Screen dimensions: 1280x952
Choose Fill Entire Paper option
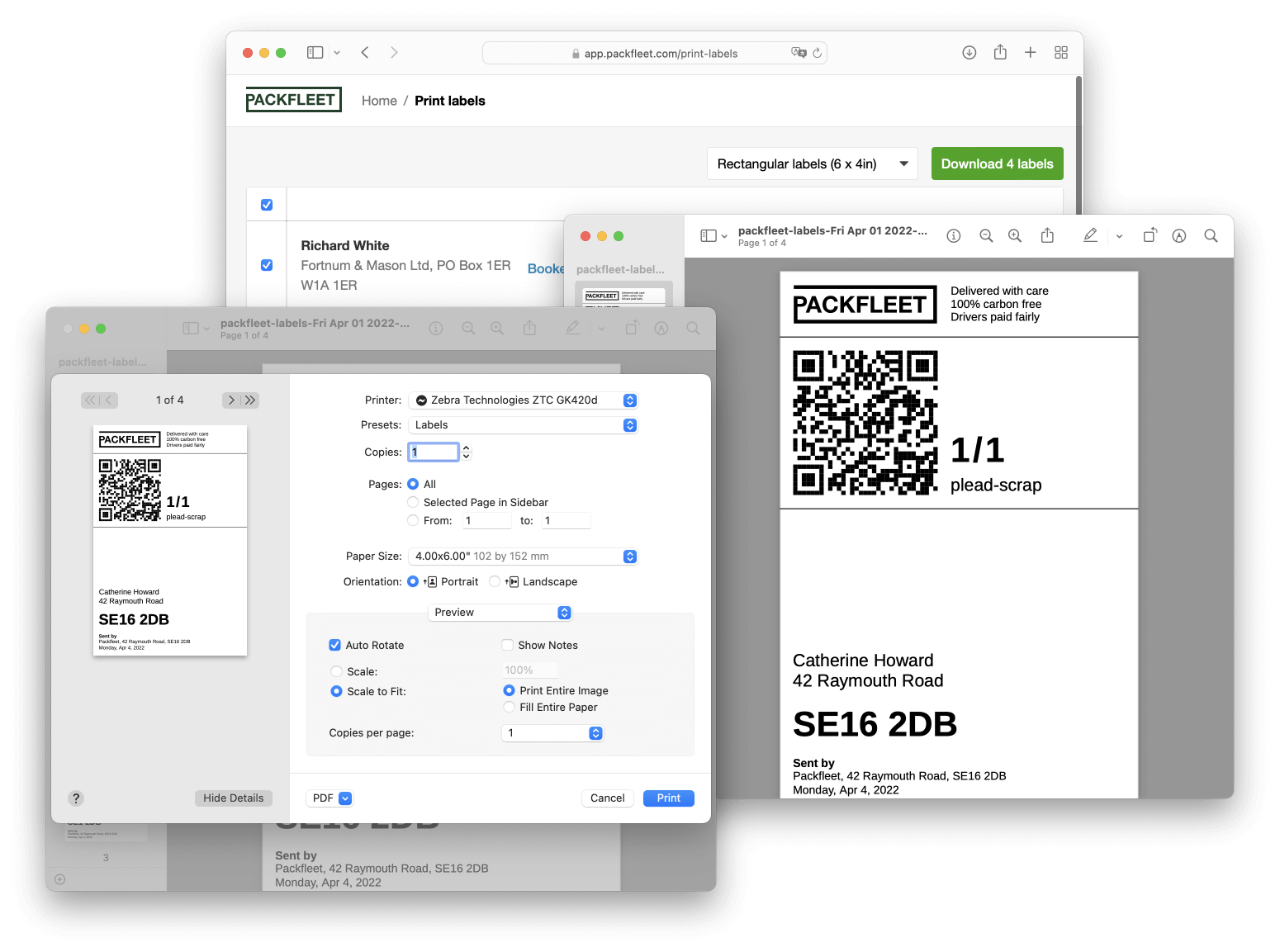point(509,708)
